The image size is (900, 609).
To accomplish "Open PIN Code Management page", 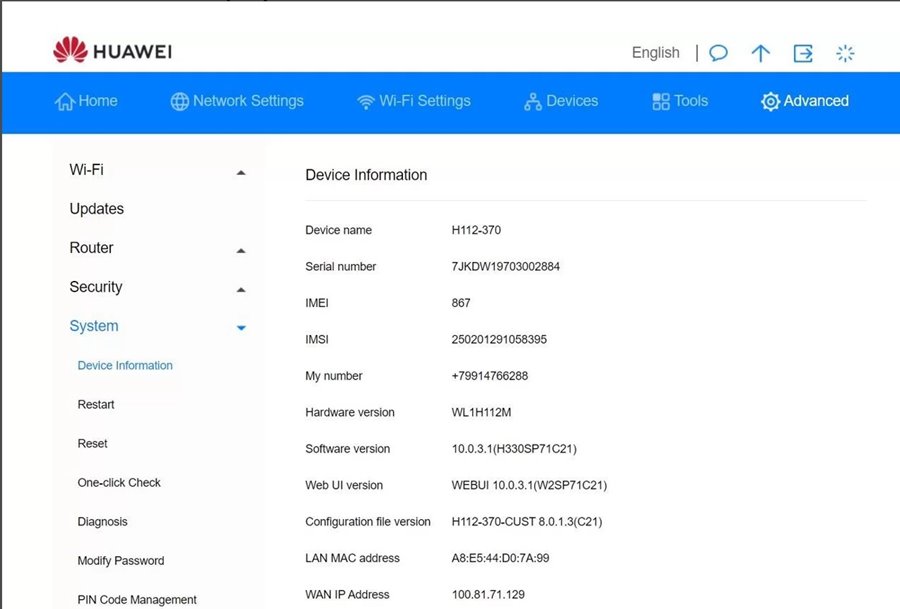I will click(x=137, y=600).
